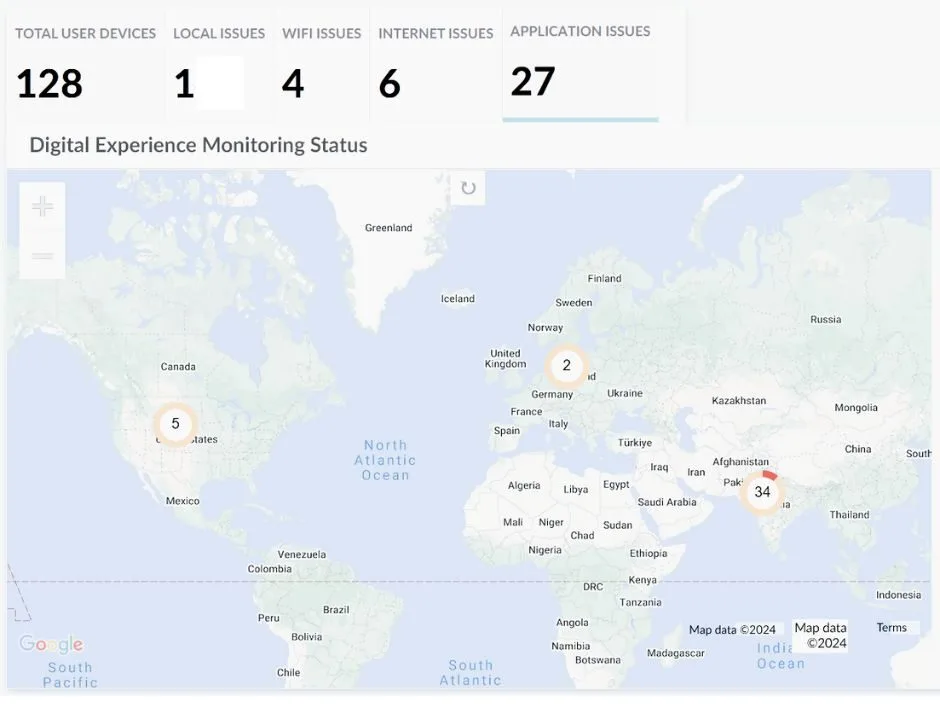The image size is (940, 708).
Task: Click the Brazil label on the map
Action: click(336, 610)
